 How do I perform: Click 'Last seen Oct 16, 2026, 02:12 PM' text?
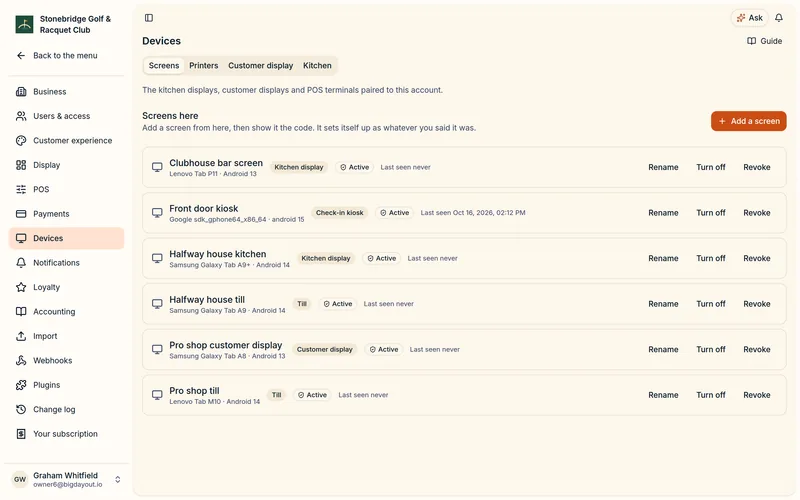pyautogui.click(x=473, y=213)
